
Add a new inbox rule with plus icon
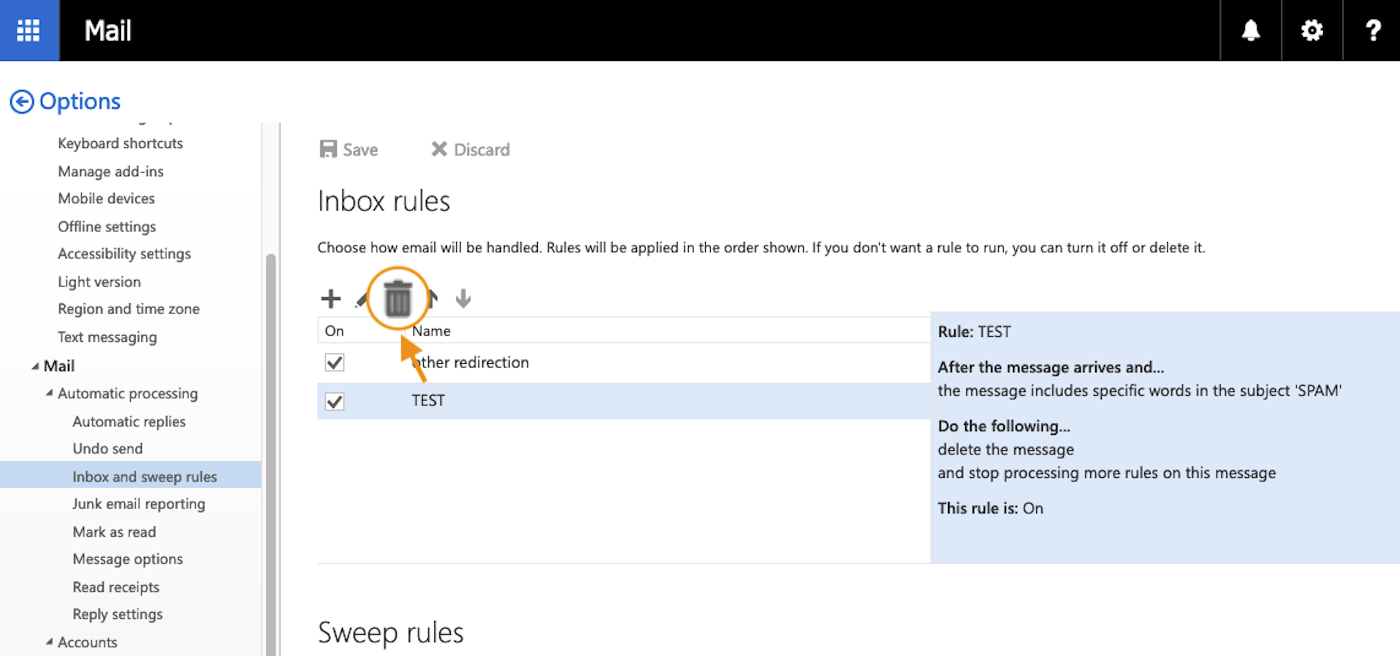(330, 298)
